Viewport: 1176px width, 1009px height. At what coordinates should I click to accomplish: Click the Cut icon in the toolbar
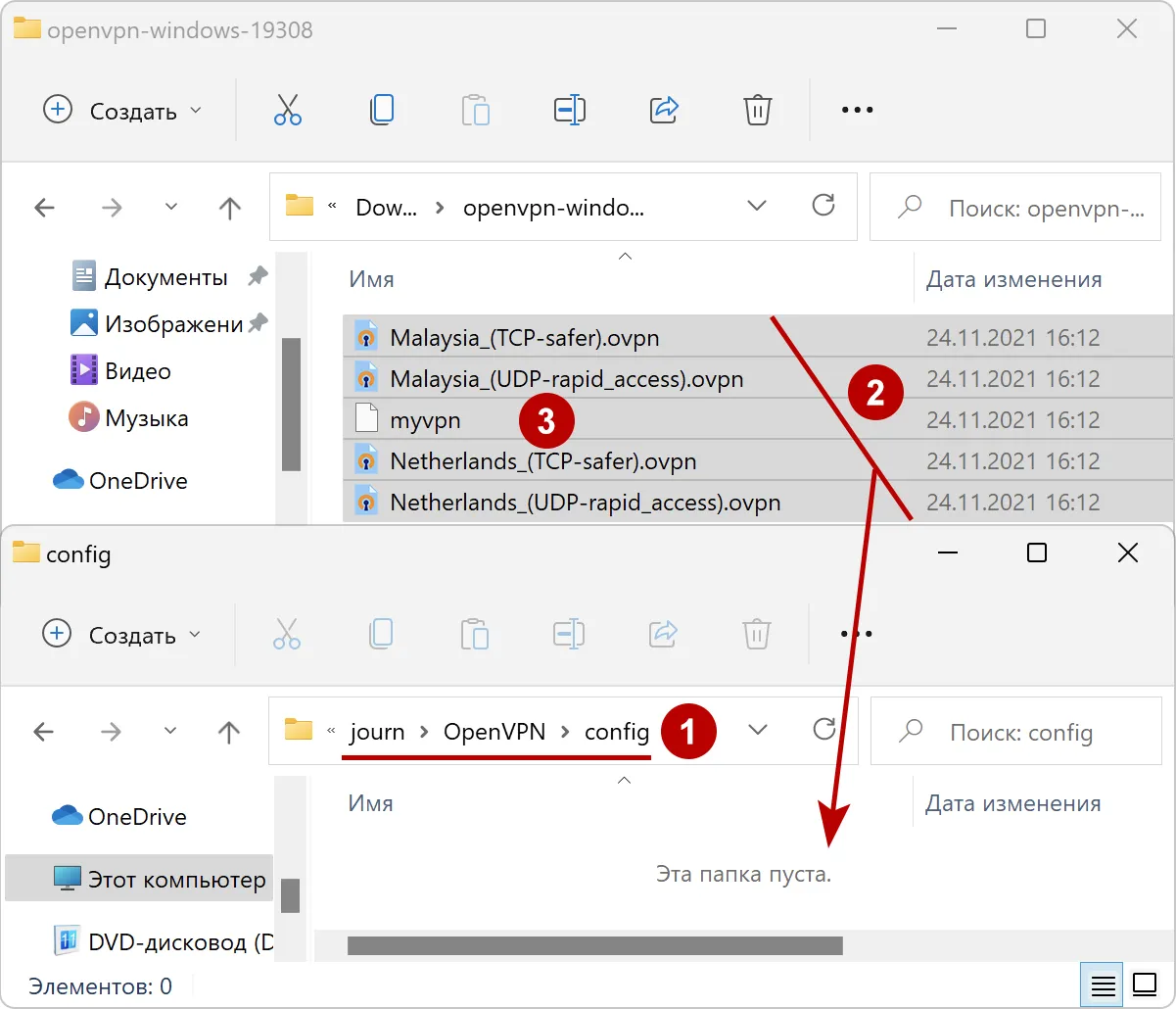coord(287,110)
